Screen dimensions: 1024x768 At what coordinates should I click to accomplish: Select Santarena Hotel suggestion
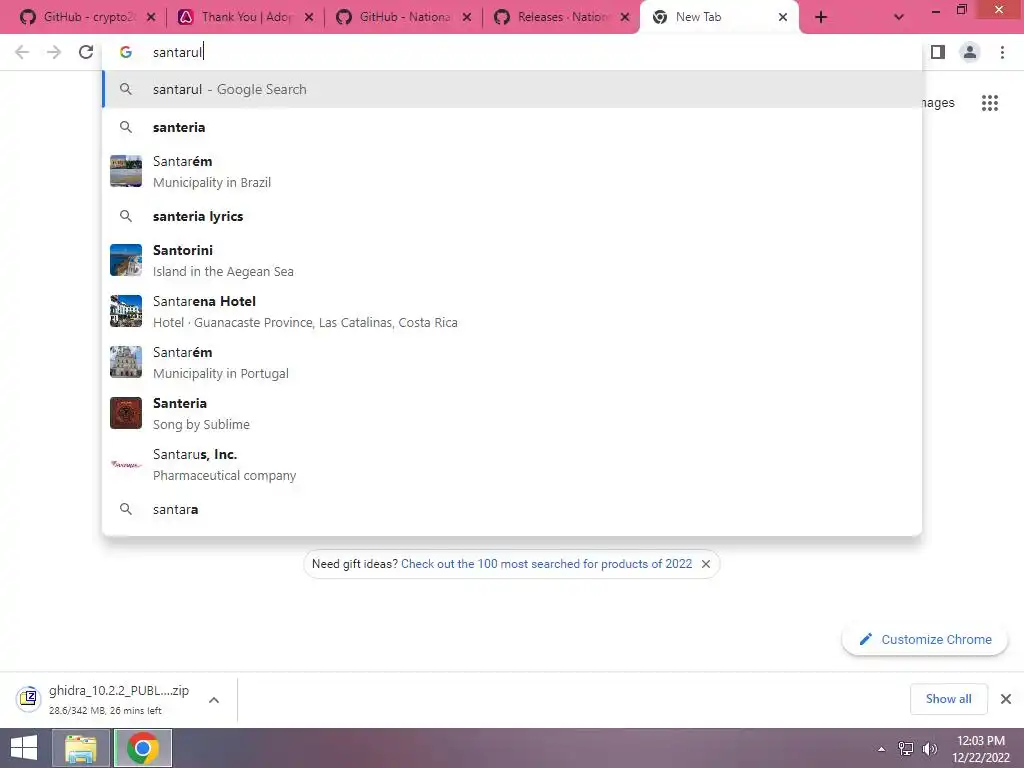point(513,311)
